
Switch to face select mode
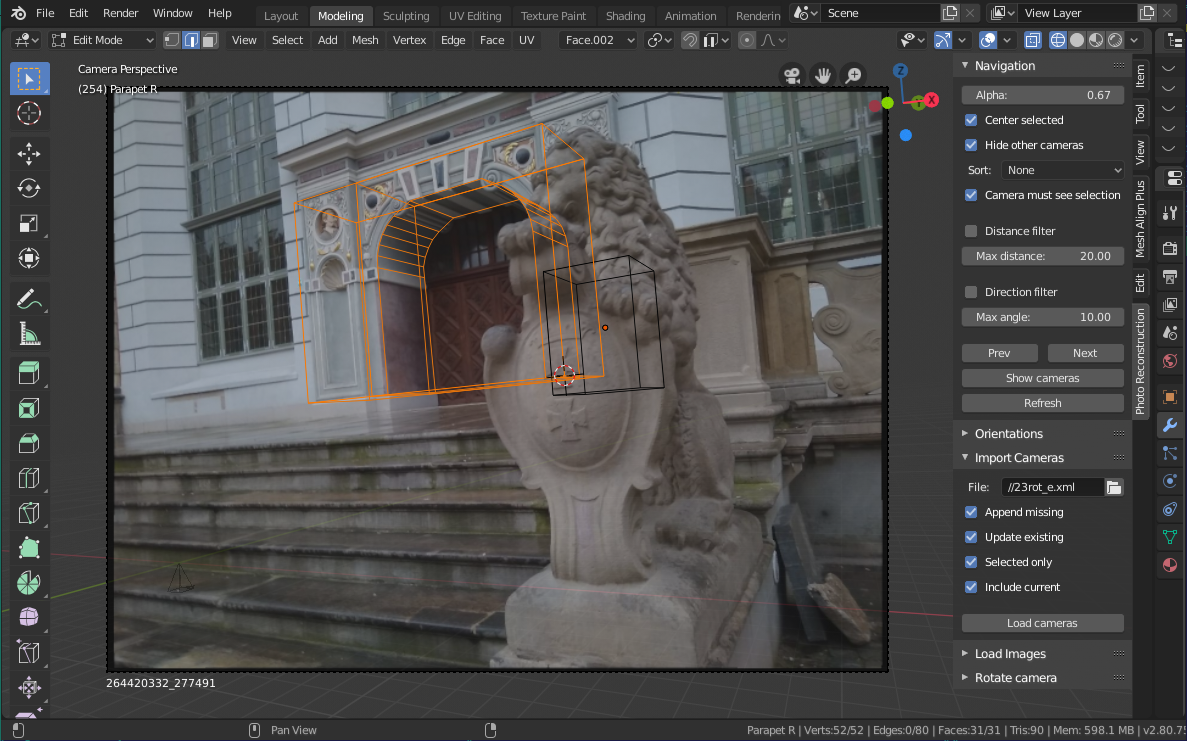[x=209, y=40]
